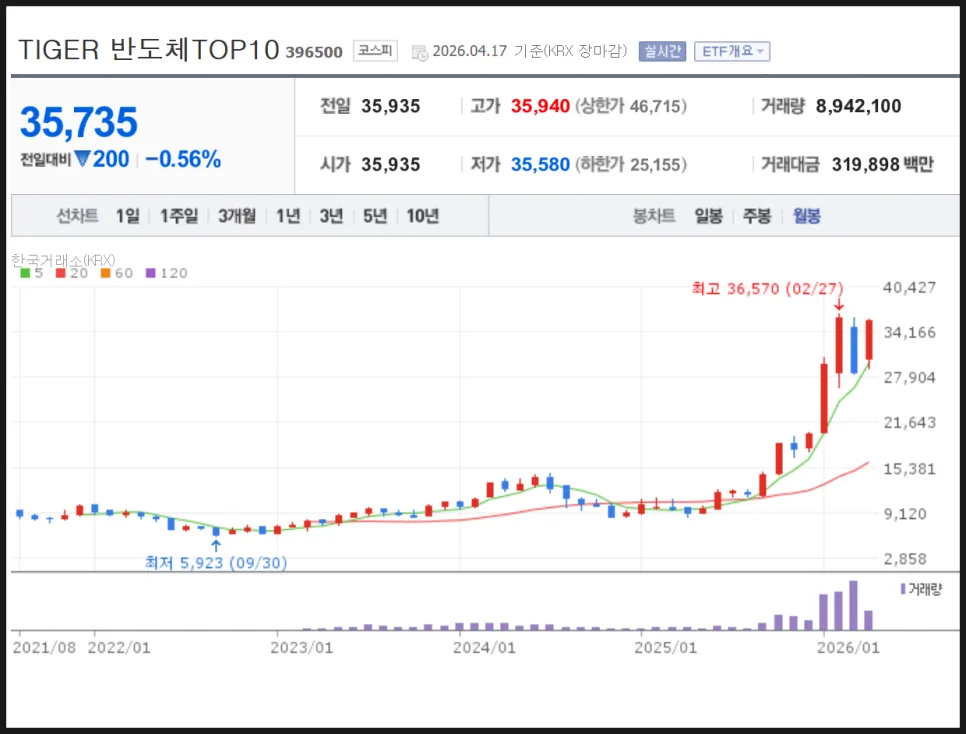The image size is (966, 734).
Task: Click the 하한가 25,155 text
Action: pyautogui.click(x=631, y=165)
